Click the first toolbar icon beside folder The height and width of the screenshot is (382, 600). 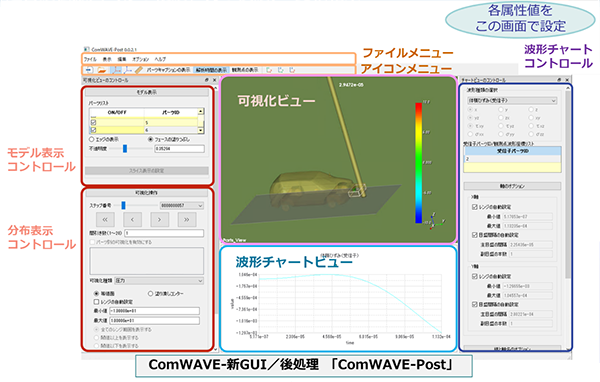point(89,70)
